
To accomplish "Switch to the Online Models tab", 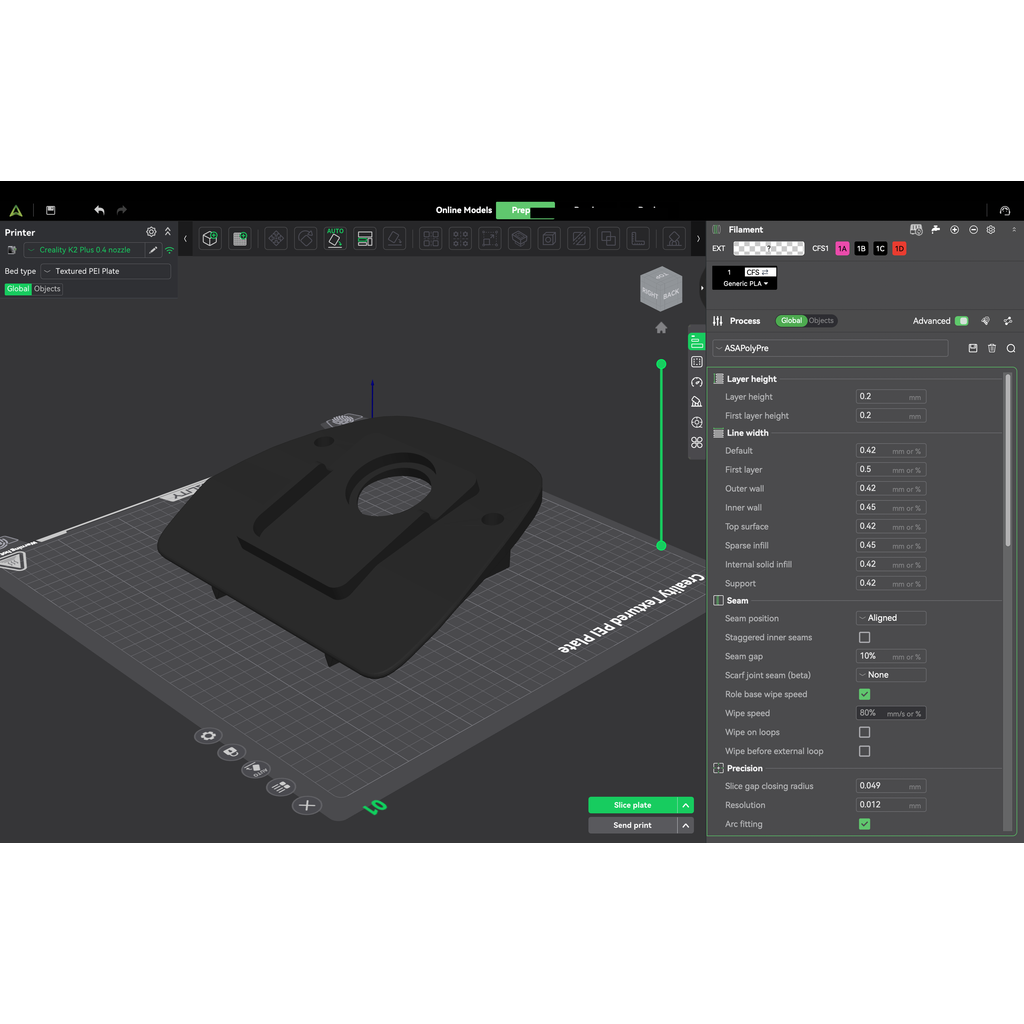I will (464, 210).
